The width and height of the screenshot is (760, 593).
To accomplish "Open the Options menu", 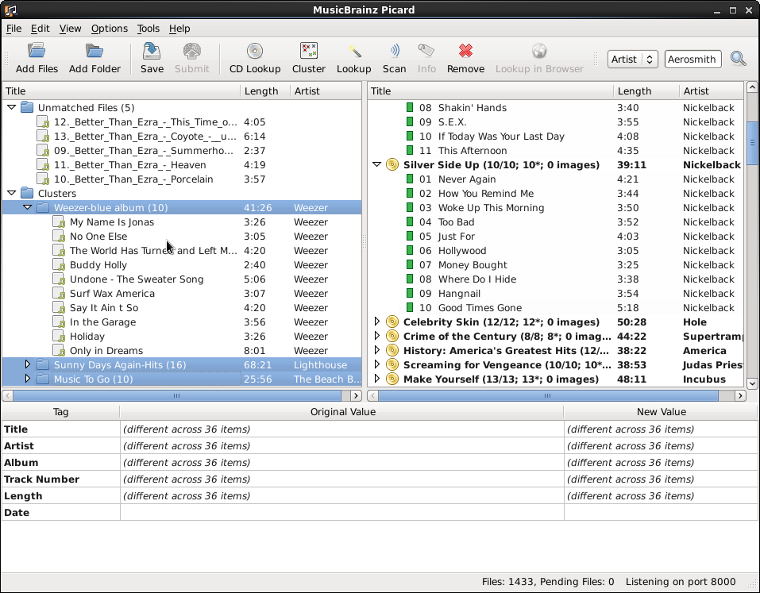I will pyautogui.click(x=109, y=29).
